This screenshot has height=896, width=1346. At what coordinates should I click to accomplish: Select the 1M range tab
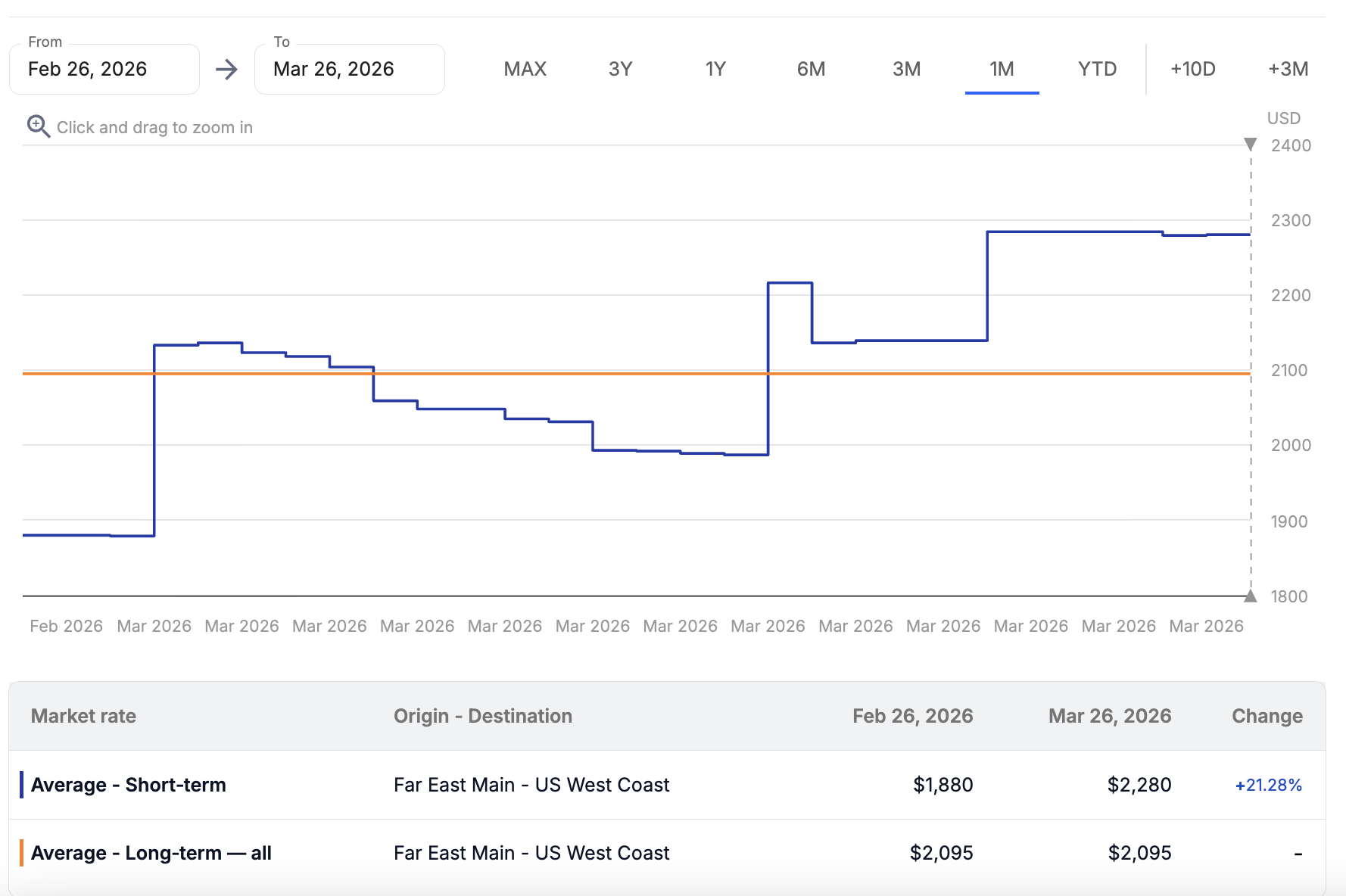pyautogui.click(x=1002, y=69)
